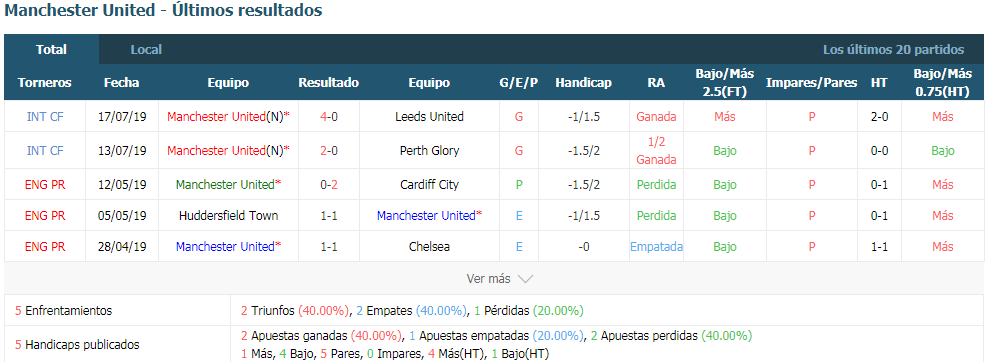This screenshot has height=362, width=994.
Task: Click the Empatada handicap result for Chelsea
Action: coord(656,247)
